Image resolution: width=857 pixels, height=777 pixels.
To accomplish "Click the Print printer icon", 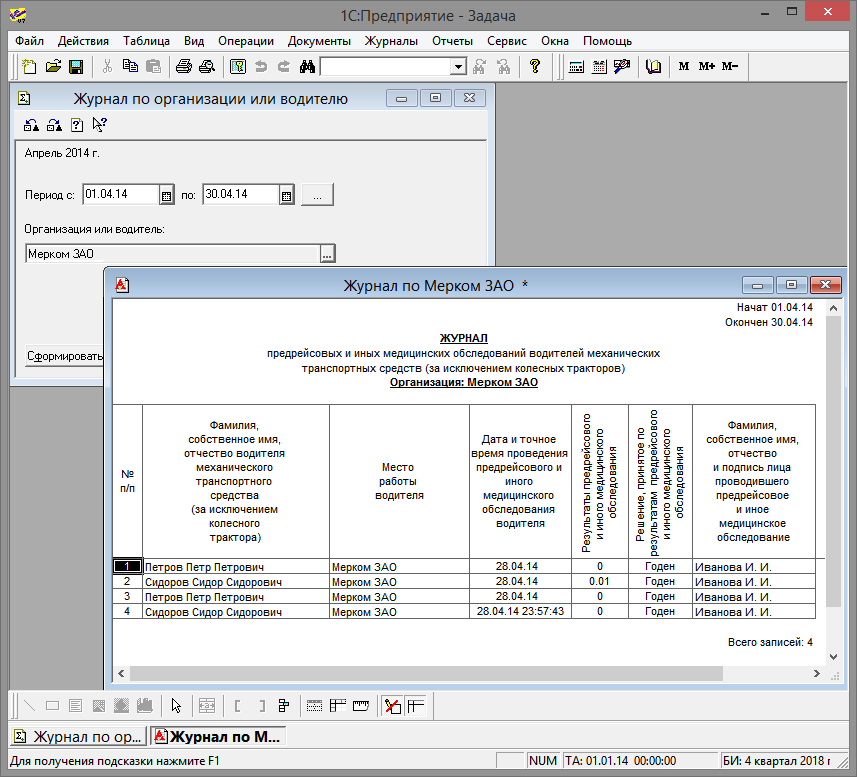I will click(184, 67).
